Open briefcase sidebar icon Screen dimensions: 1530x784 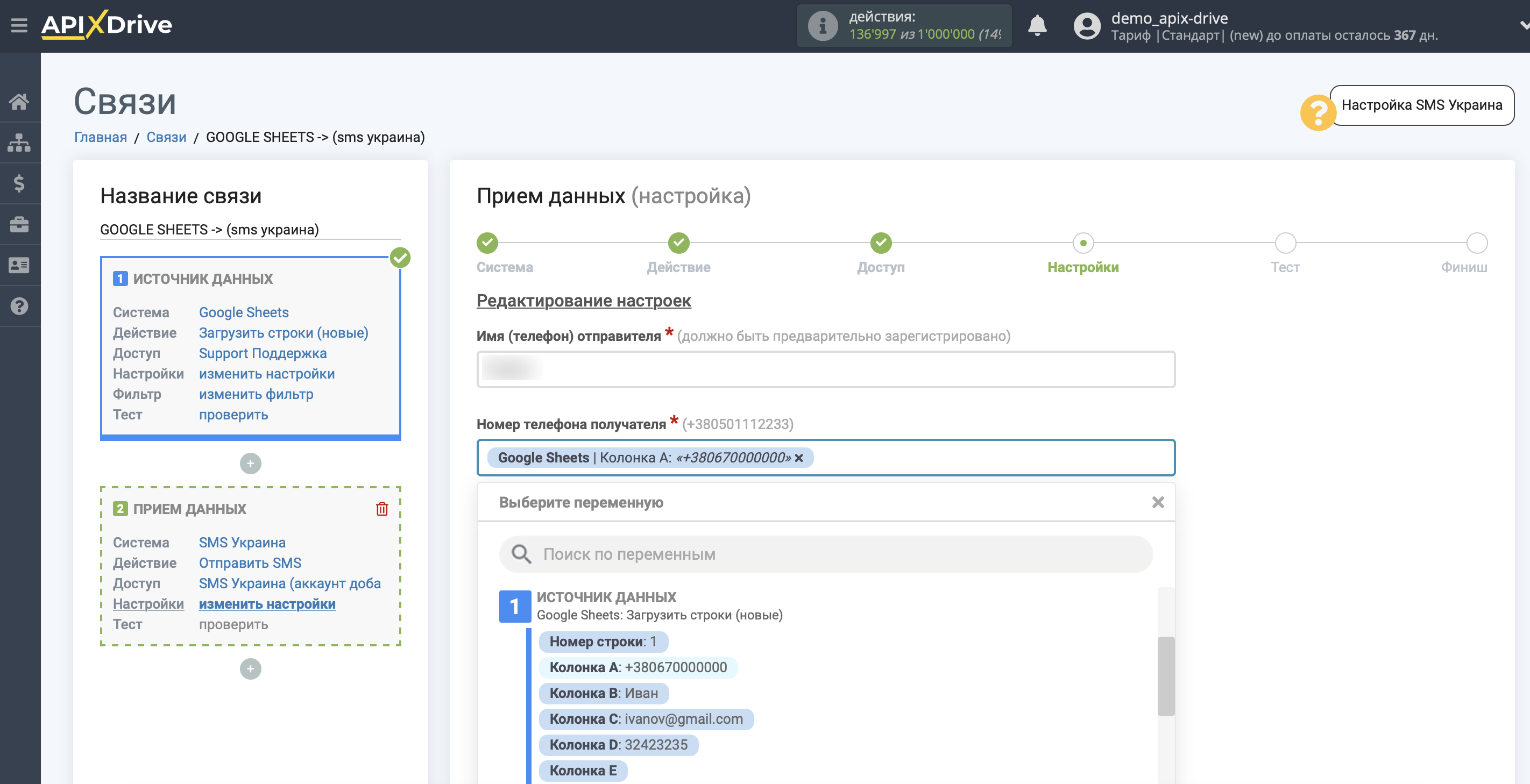tap(19, 224)
